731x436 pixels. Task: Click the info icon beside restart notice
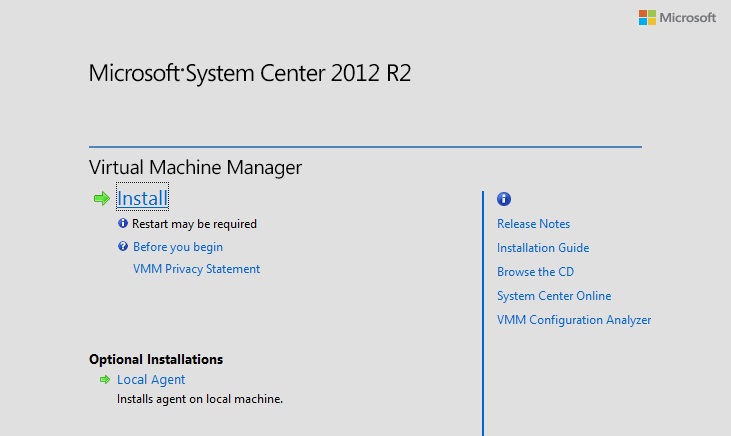pos(123,224)
